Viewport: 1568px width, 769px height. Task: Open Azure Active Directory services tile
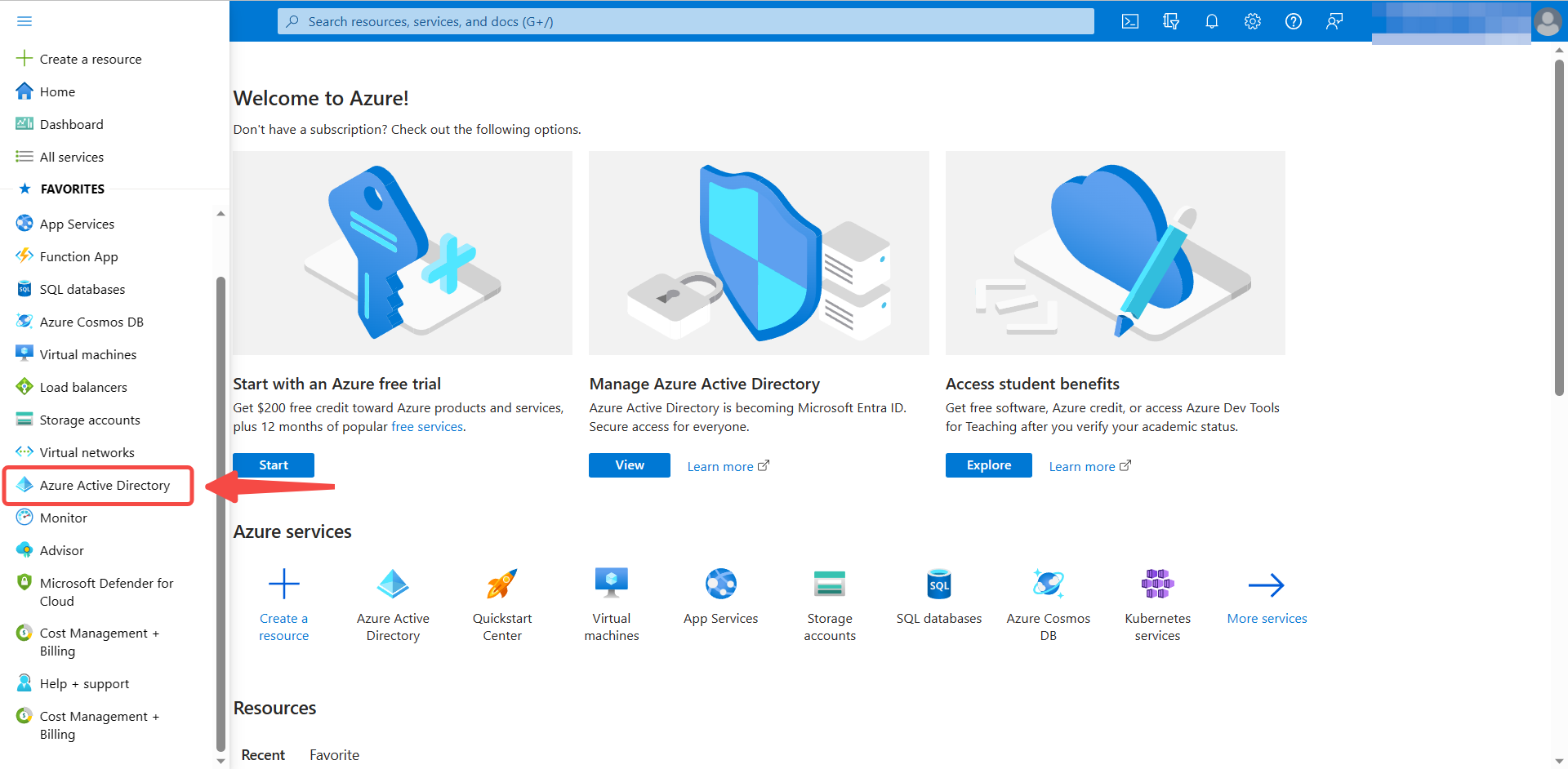pyautogui.click(x=393, y=605)
